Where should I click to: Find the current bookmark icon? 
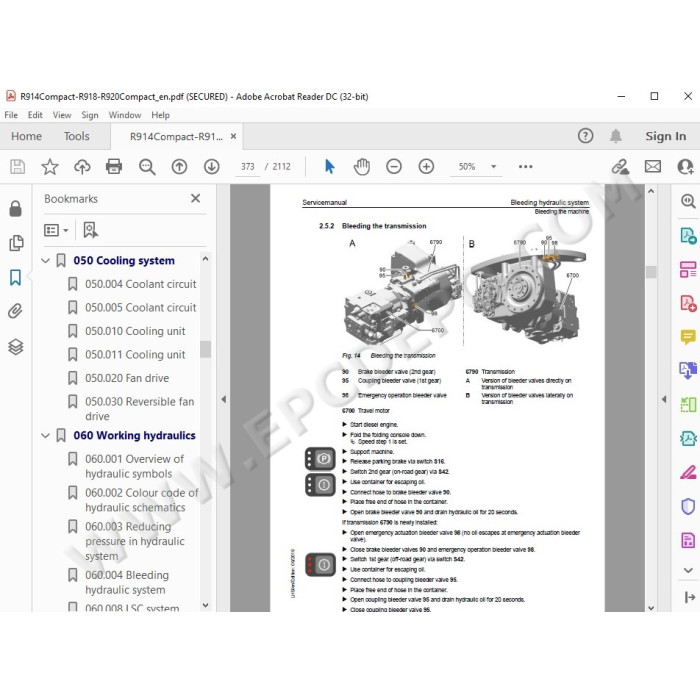(x=90, y=230)
